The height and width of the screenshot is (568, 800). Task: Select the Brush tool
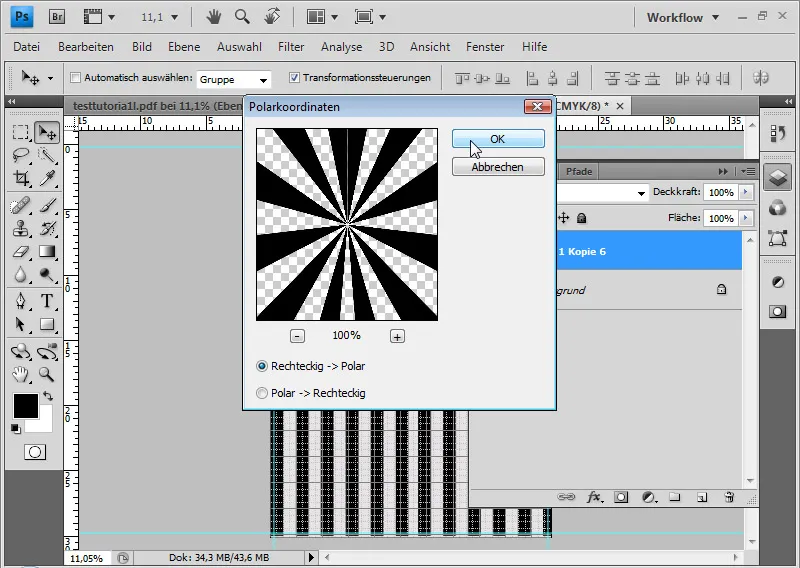pos(47,205)
